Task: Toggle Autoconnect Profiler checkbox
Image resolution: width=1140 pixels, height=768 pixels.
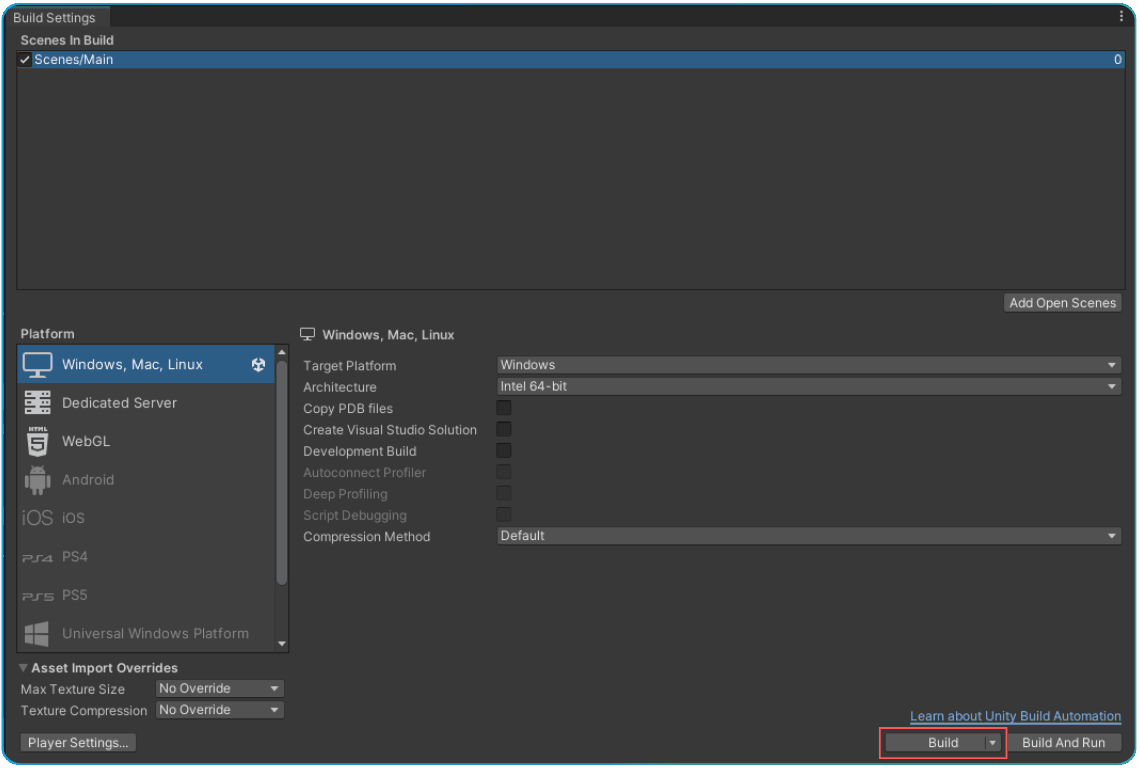Action: click(504, 472)
